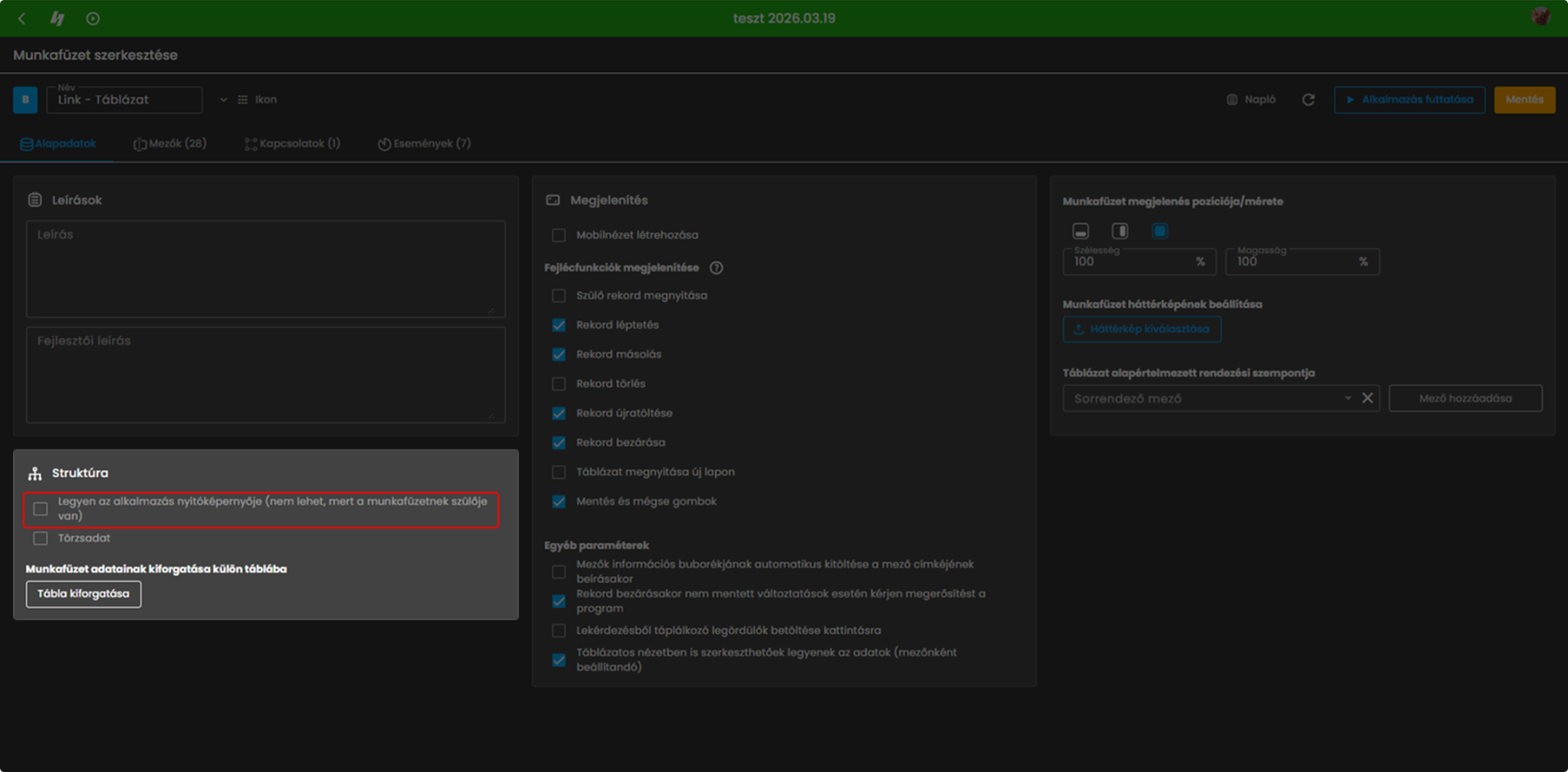Click the refresh circular arrow icon
This screenshot has height=772, width=1568.
pyautogui.click(x=1309, y=100)
